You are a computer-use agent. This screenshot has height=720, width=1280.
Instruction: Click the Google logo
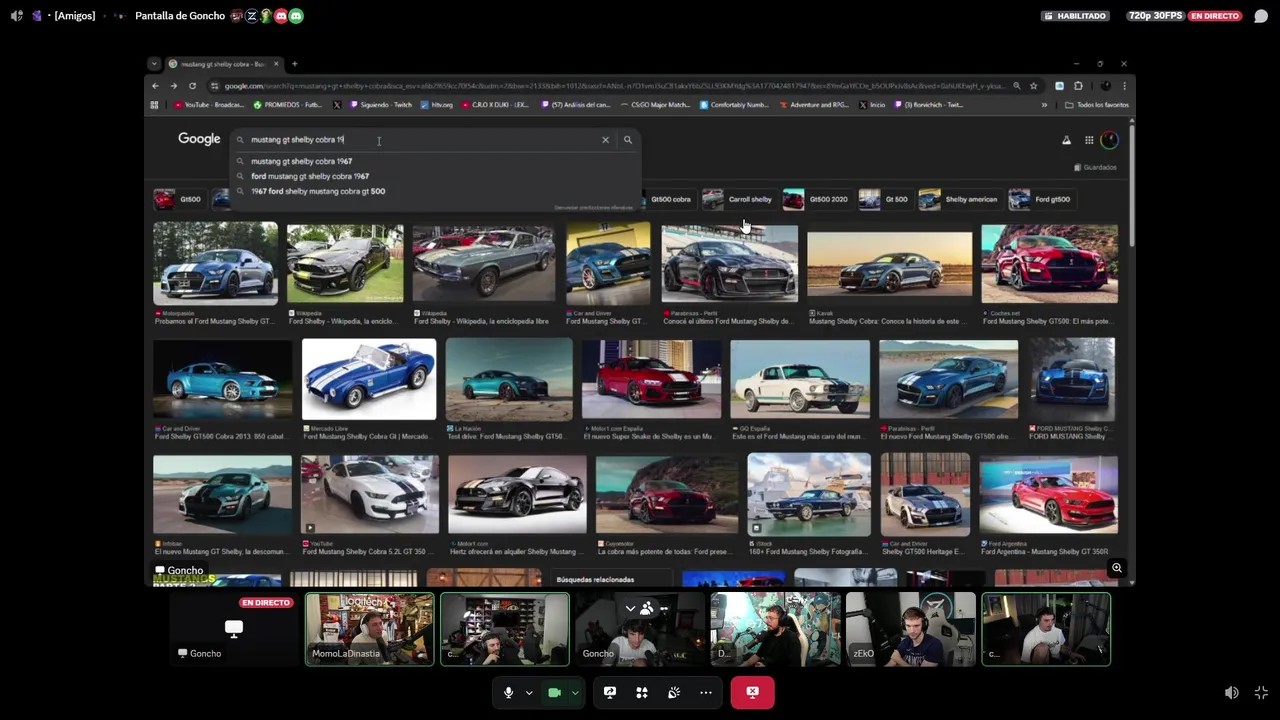point(199,139)
